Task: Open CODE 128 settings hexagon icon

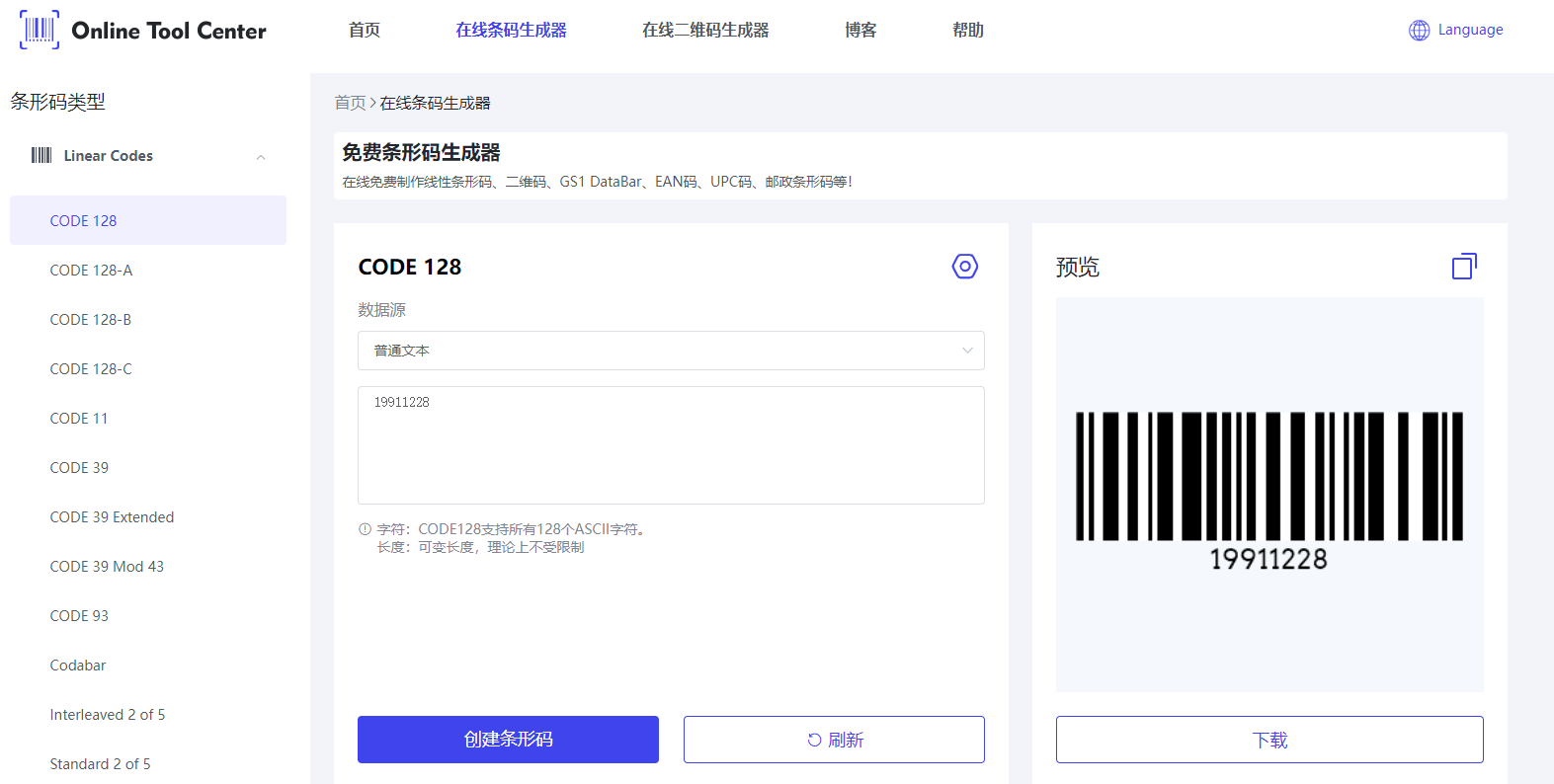Action: [964, 267]
